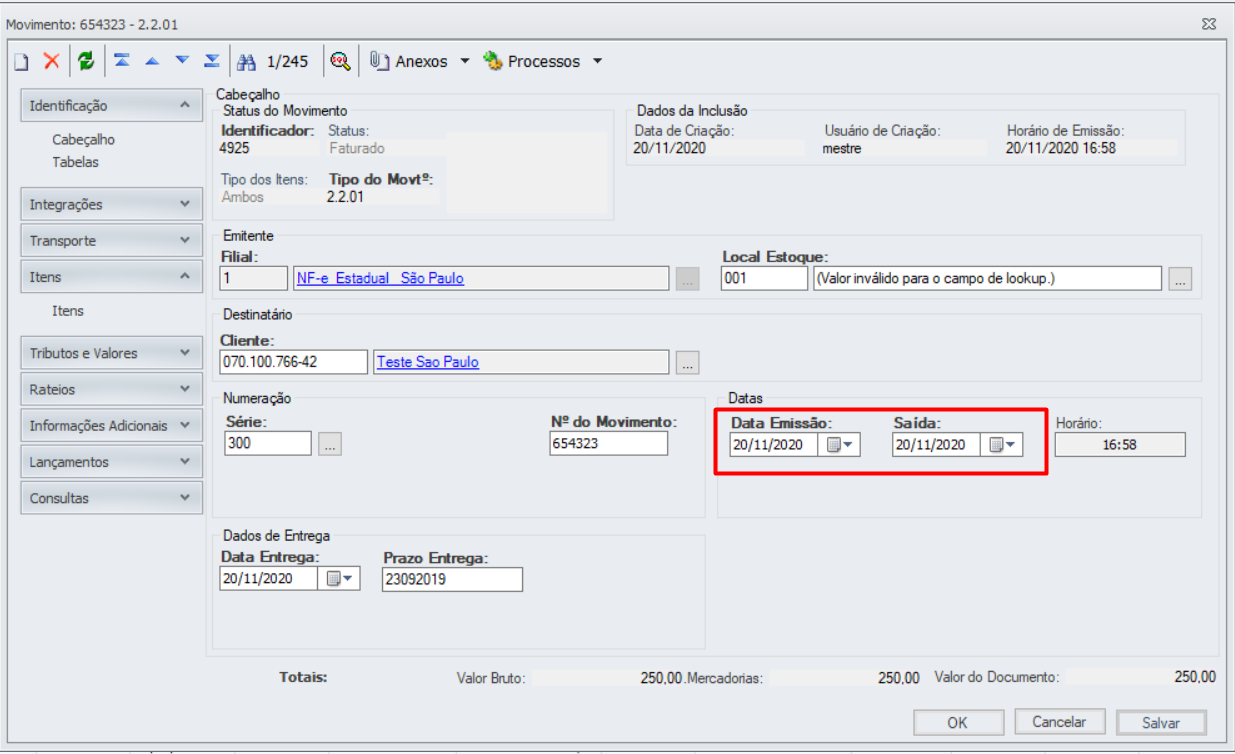The width and height of the screenshot is (1235, 754).
Task: Open the Data Emissão calendar dropdown
Action: coord(839,445)
